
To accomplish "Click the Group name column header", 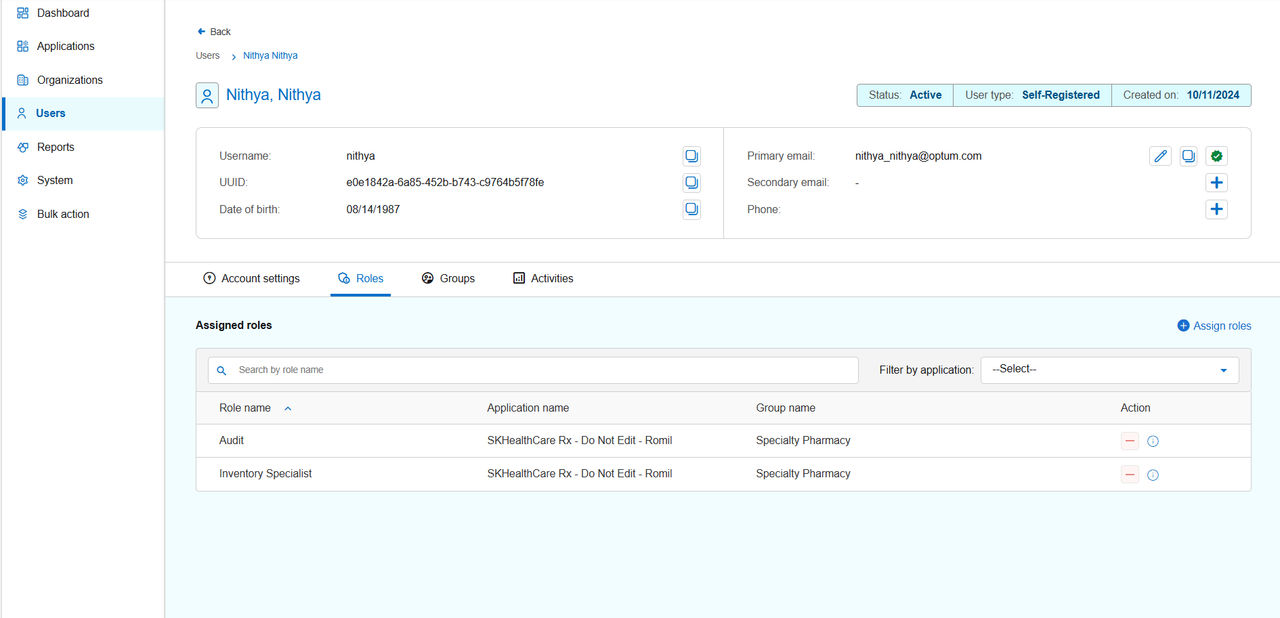I will [786, 408].
